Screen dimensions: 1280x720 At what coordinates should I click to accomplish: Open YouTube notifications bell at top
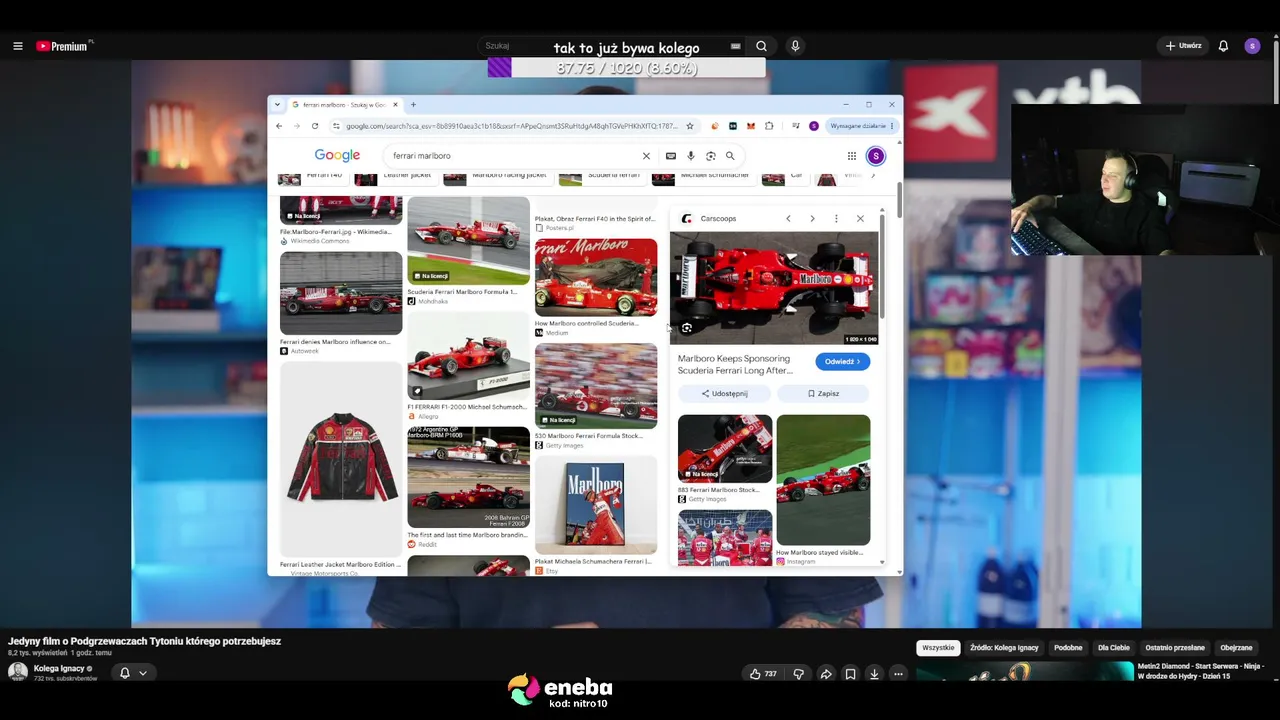click(x=1223, y=46)
